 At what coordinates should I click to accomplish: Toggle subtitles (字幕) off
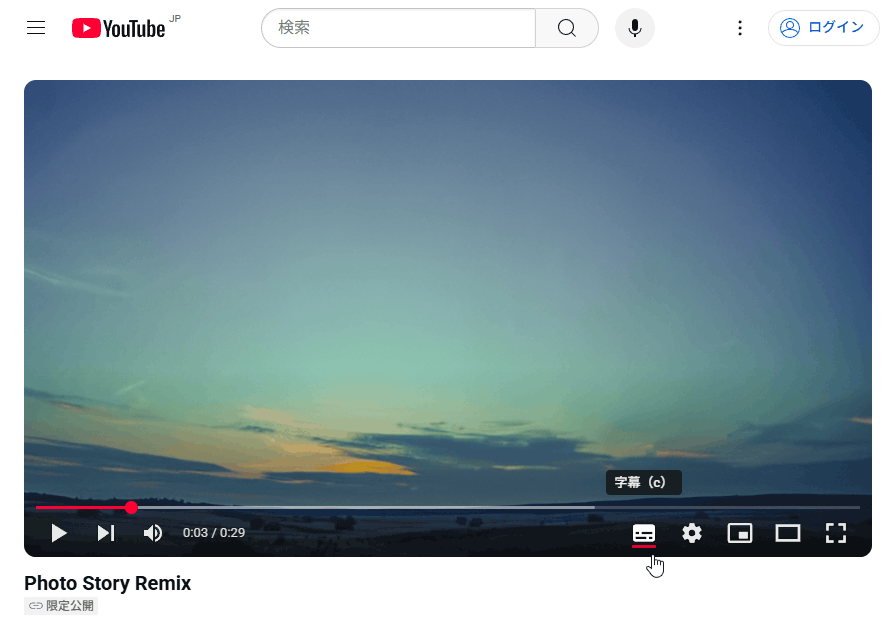644,534
